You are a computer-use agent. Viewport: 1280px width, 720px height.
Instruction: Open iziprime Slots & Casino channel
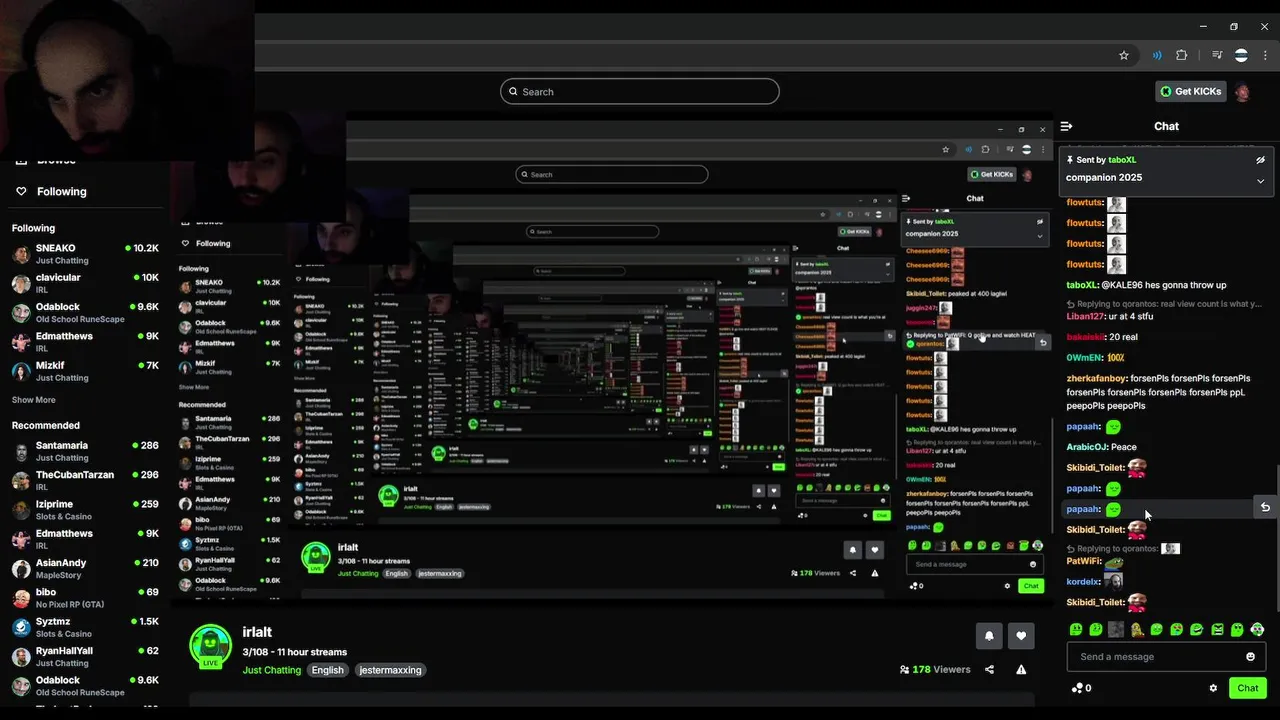point(85,510)
